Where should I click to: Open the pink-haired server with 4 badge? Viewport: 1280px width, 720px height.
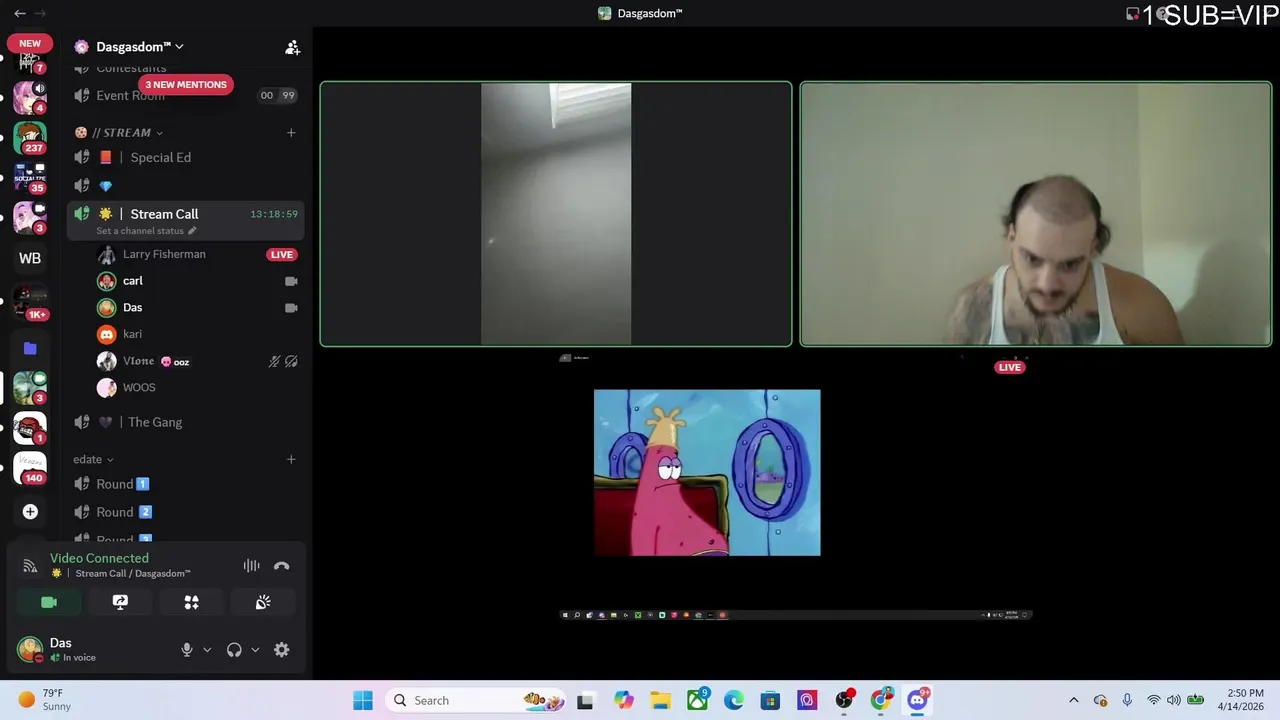pyautogui.click(x=30, y=97)
